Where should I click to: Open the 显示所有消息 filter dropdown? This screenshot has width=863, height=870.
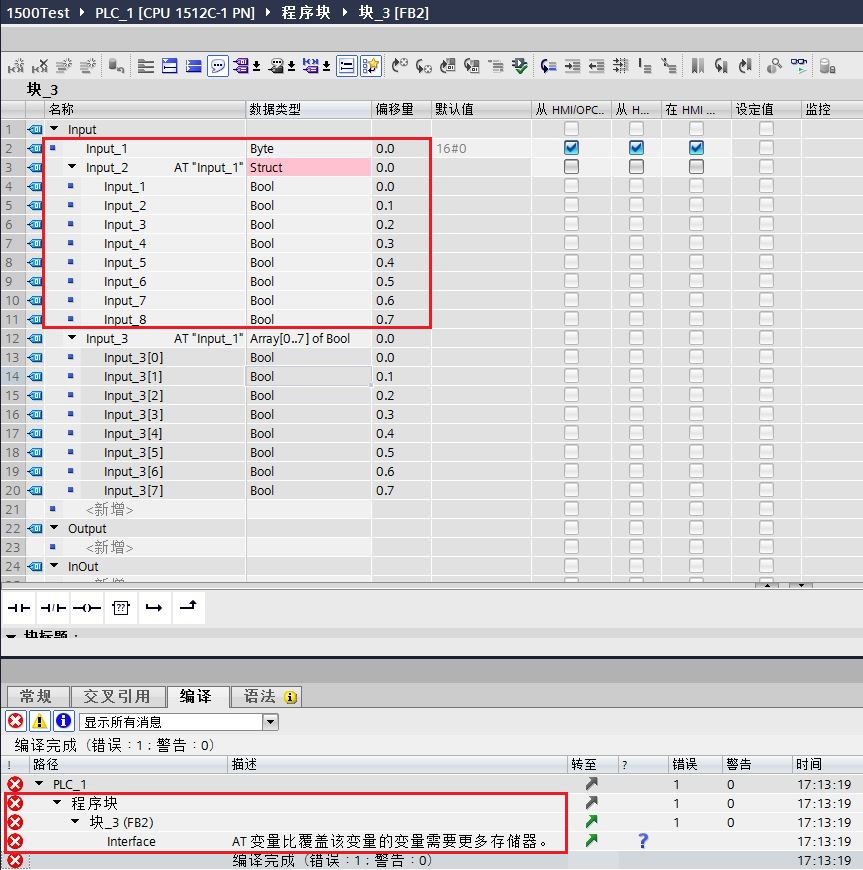270,722
